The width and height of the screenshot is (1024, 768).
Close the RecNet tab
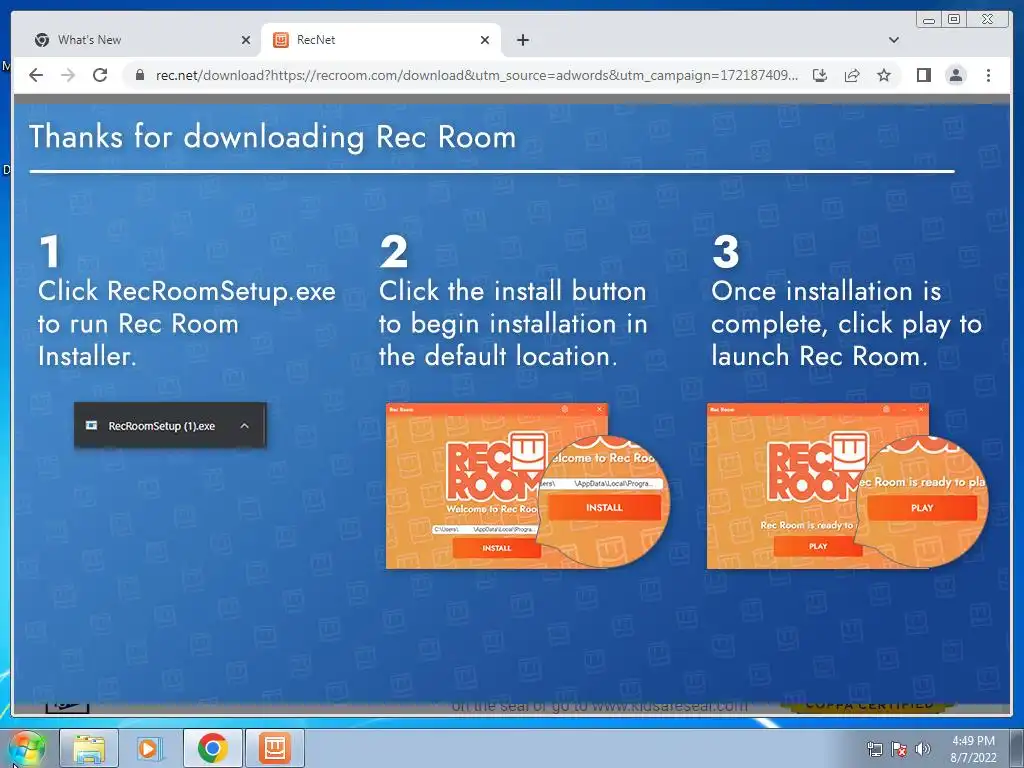(x=485, y=40)
